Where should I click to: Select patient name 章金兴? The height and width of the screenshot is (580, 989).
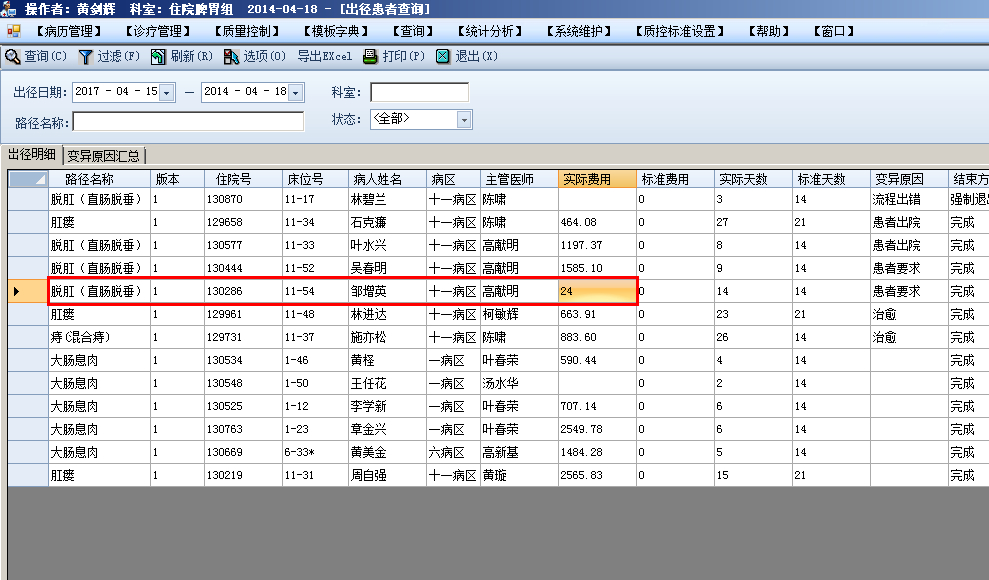pyautogui.click(x=368, y=429)
